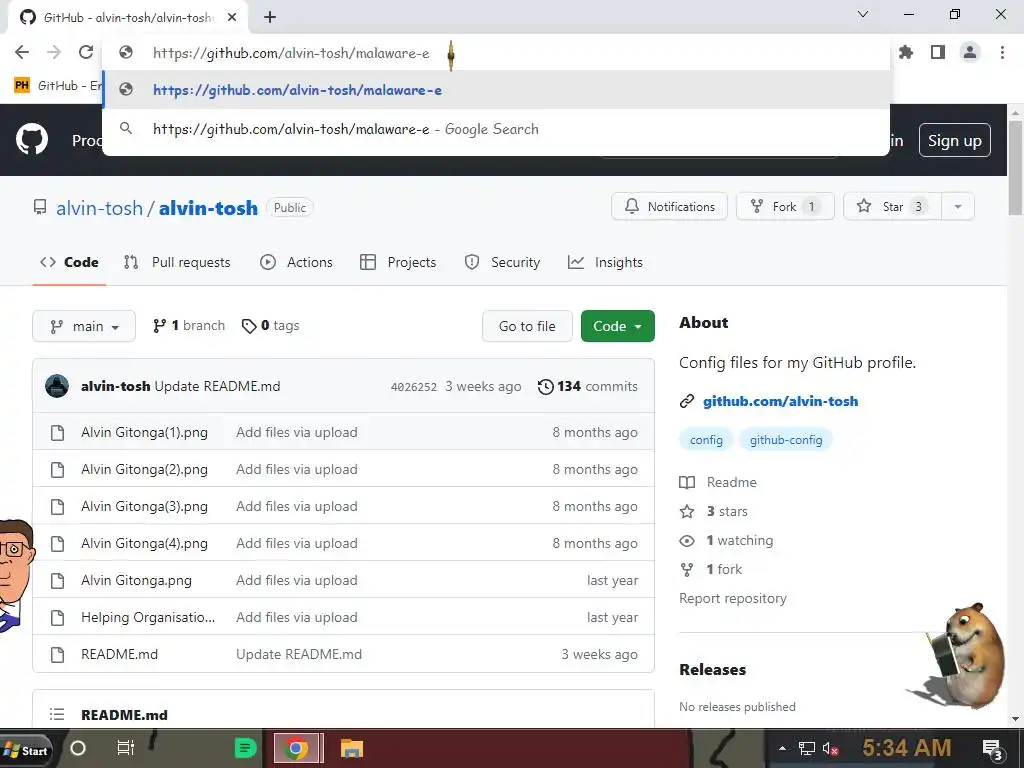Open the main branch dropdown
1024x768 pixels.
(84, 326)
